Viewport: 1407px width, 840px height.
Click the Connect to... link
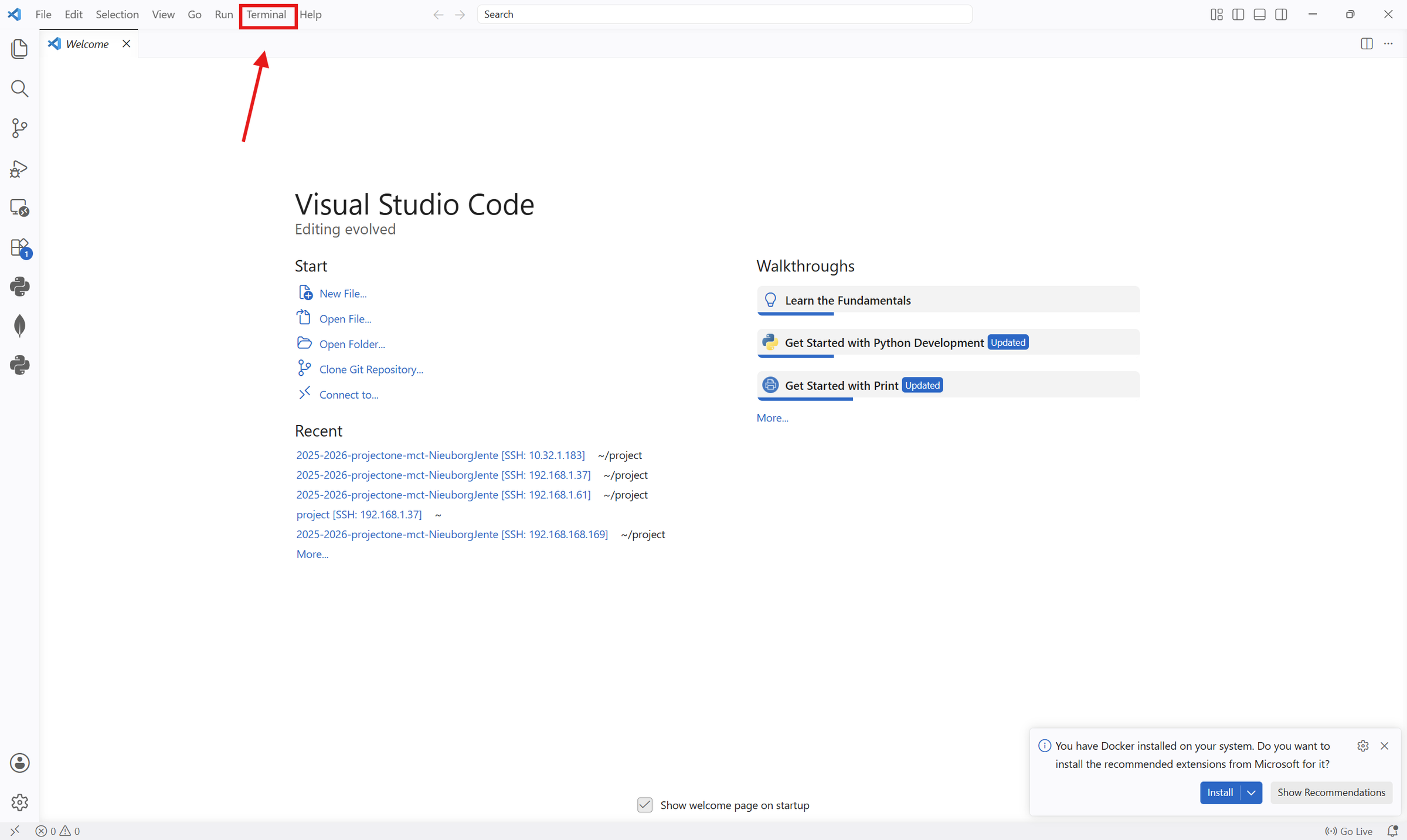[x=349, y=395]
